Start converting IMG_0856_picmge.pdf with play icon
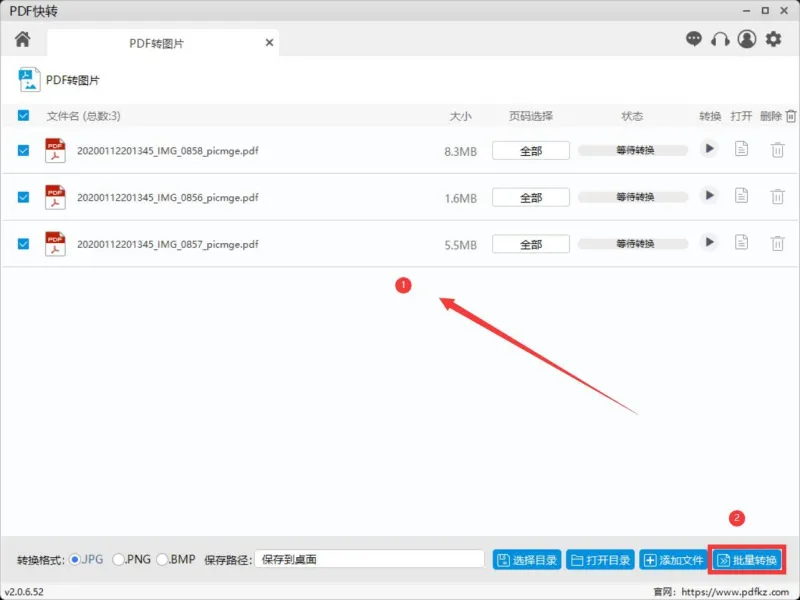800x600 pixels. click(x=709, y=195)
